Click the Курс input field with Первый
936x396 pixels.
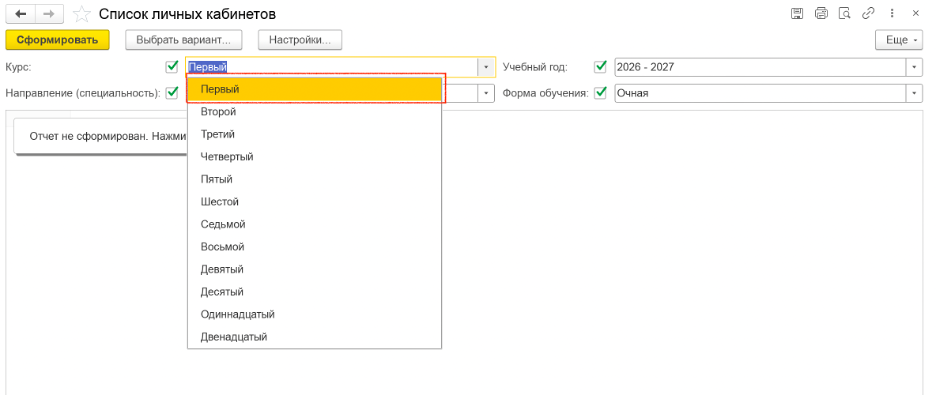pyautogui.click(x=331, y=67)
